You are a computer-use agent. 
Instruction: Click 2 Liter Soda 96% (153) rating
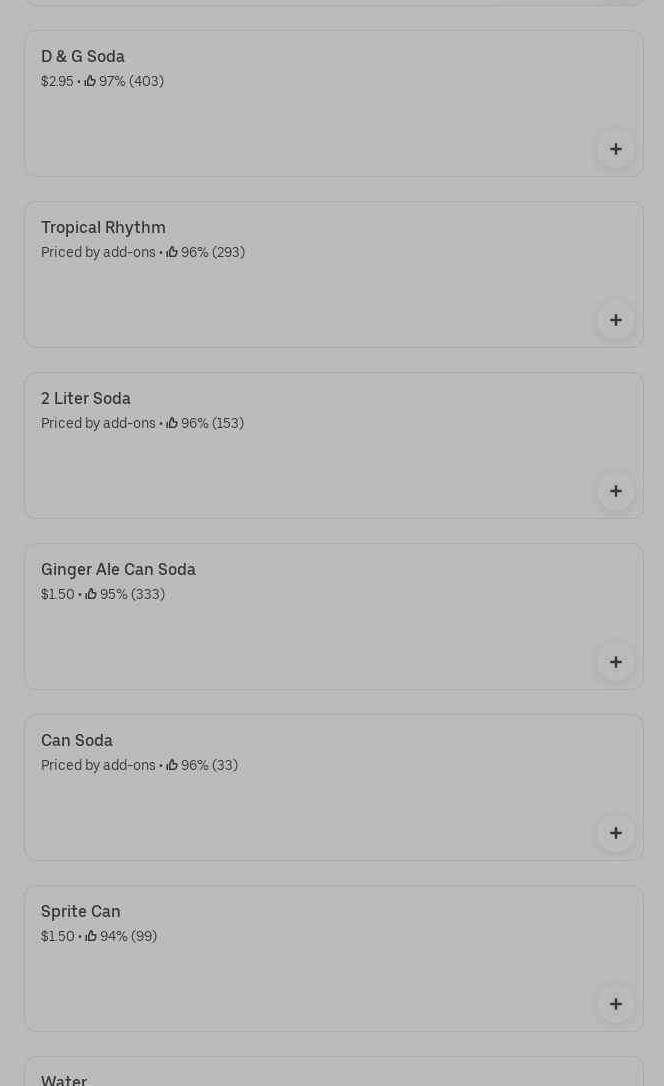pos(205,424)
